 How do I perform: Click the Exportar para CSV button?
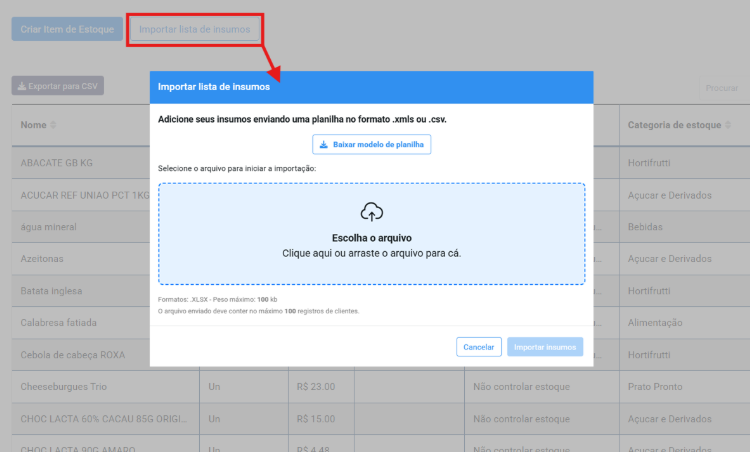[x=58, y=87]
